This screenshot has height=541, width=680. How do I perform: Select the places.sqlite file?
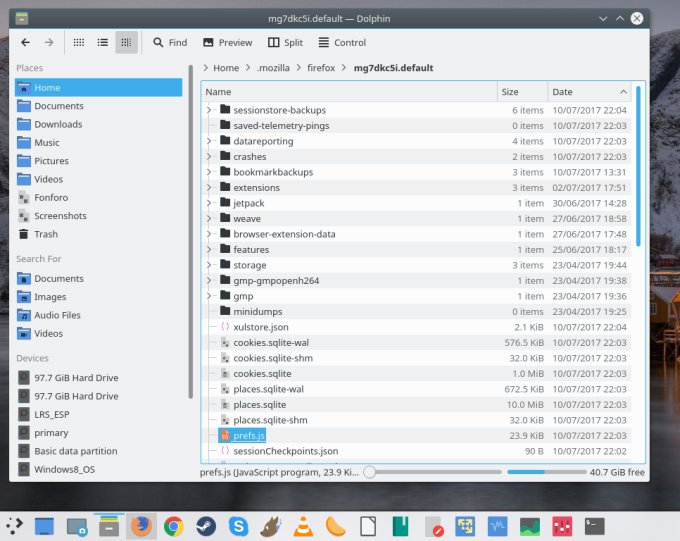(259, 404)
